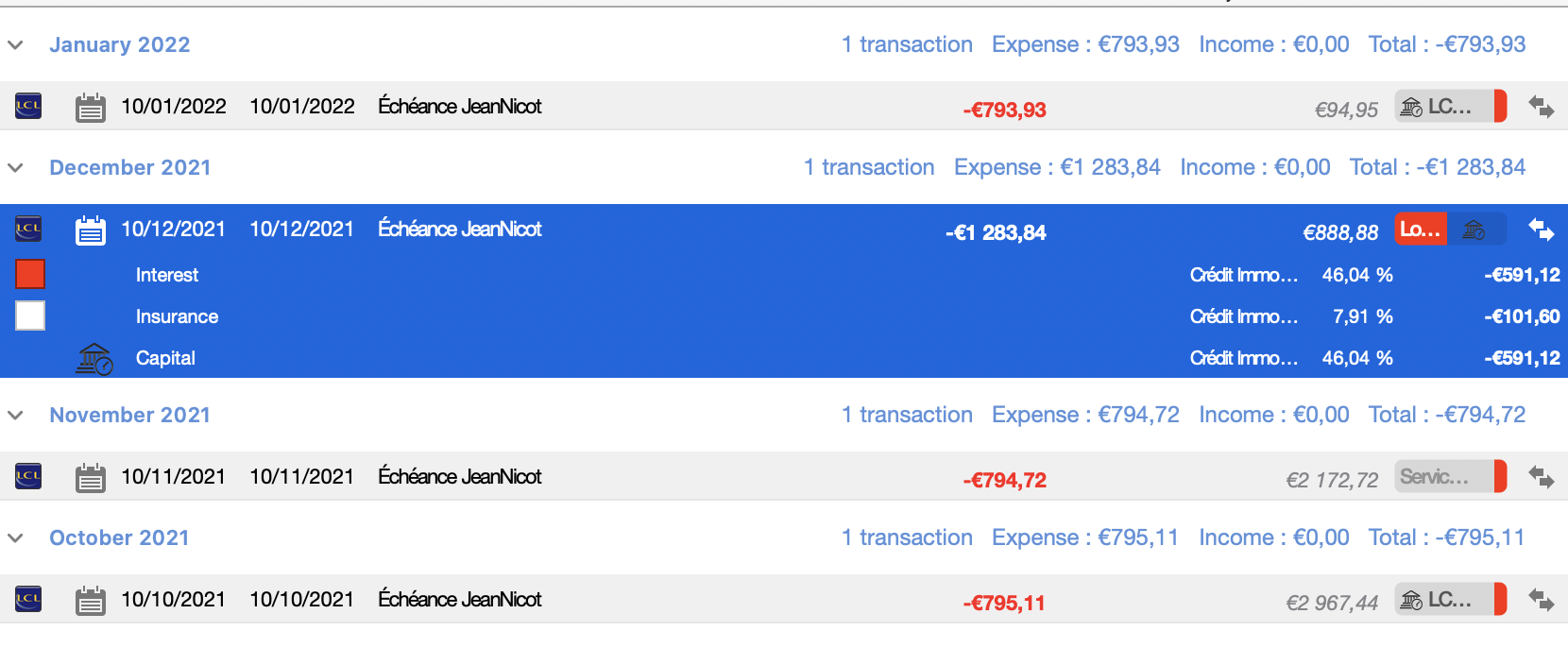Click the red Interest category square
Image resolution: width=1568 pixels, height=648 pixels.
pos(30,274)
